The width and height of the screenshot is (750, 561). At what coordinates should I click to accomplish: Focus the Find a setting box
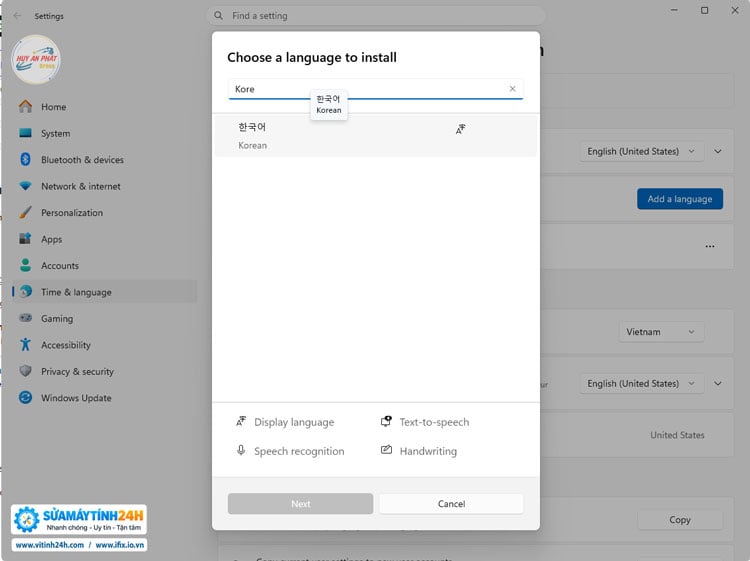(x=376, y=16)
